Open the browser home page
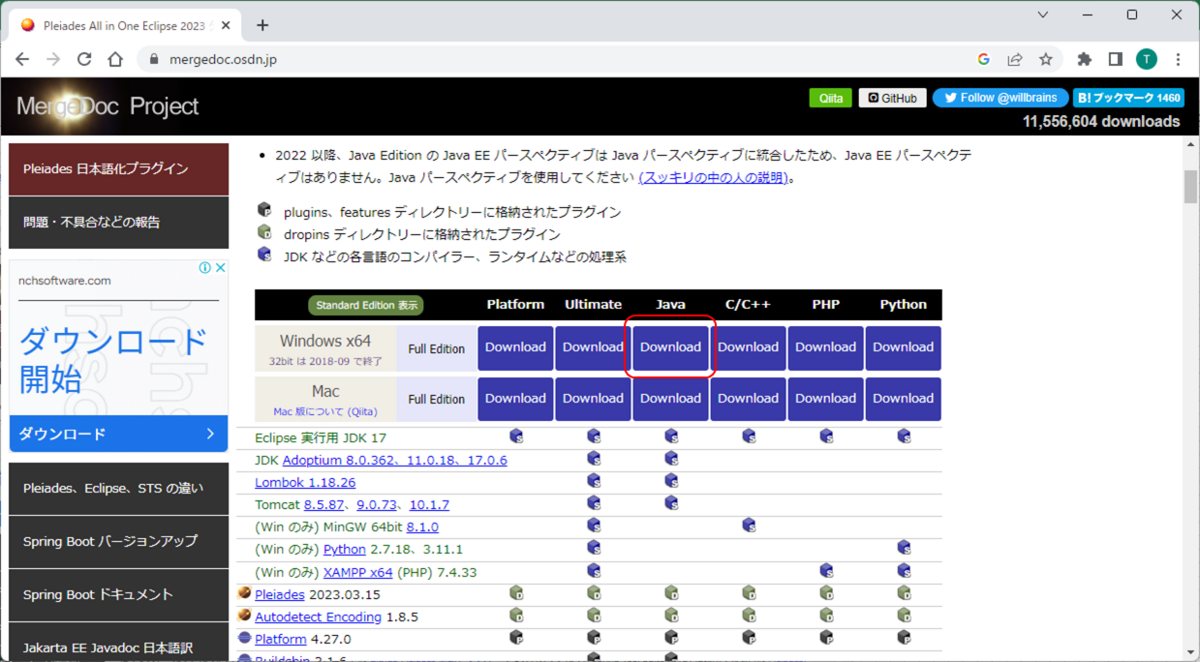Viewport: 1200px width, 662px height. tap(115, 59)
